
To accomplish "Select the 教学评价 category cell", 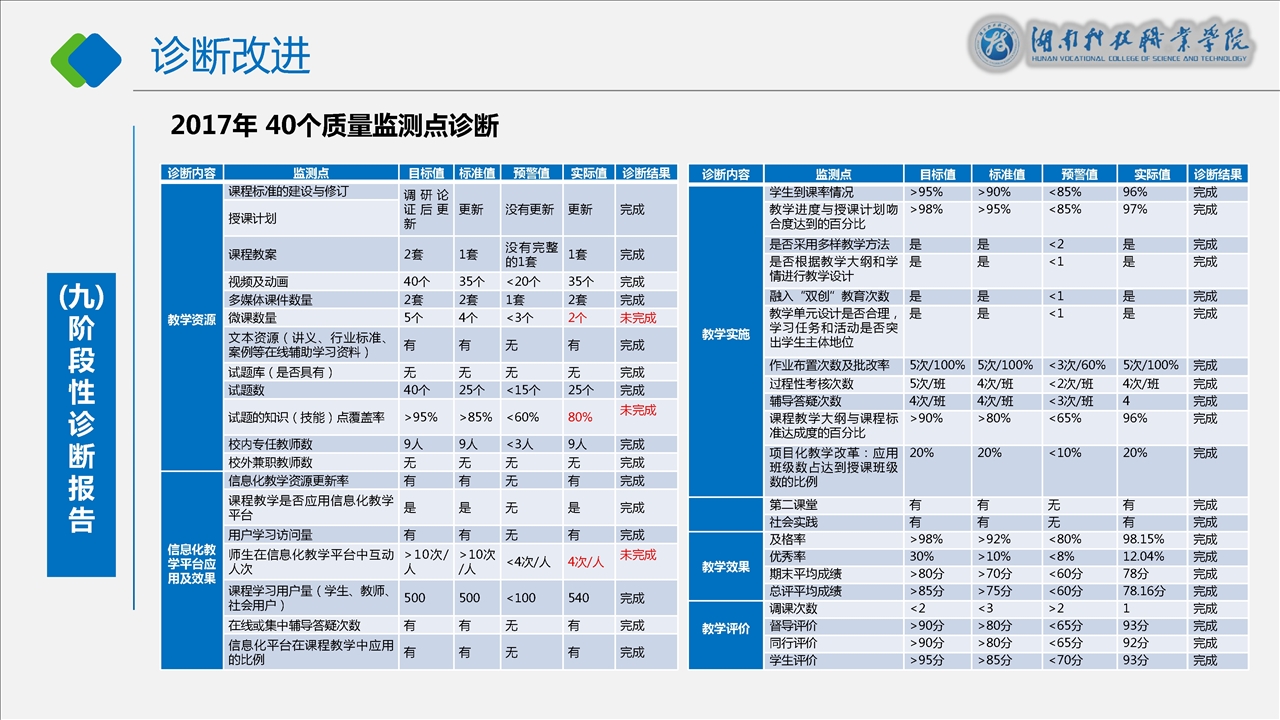I will tap(725, 629).
